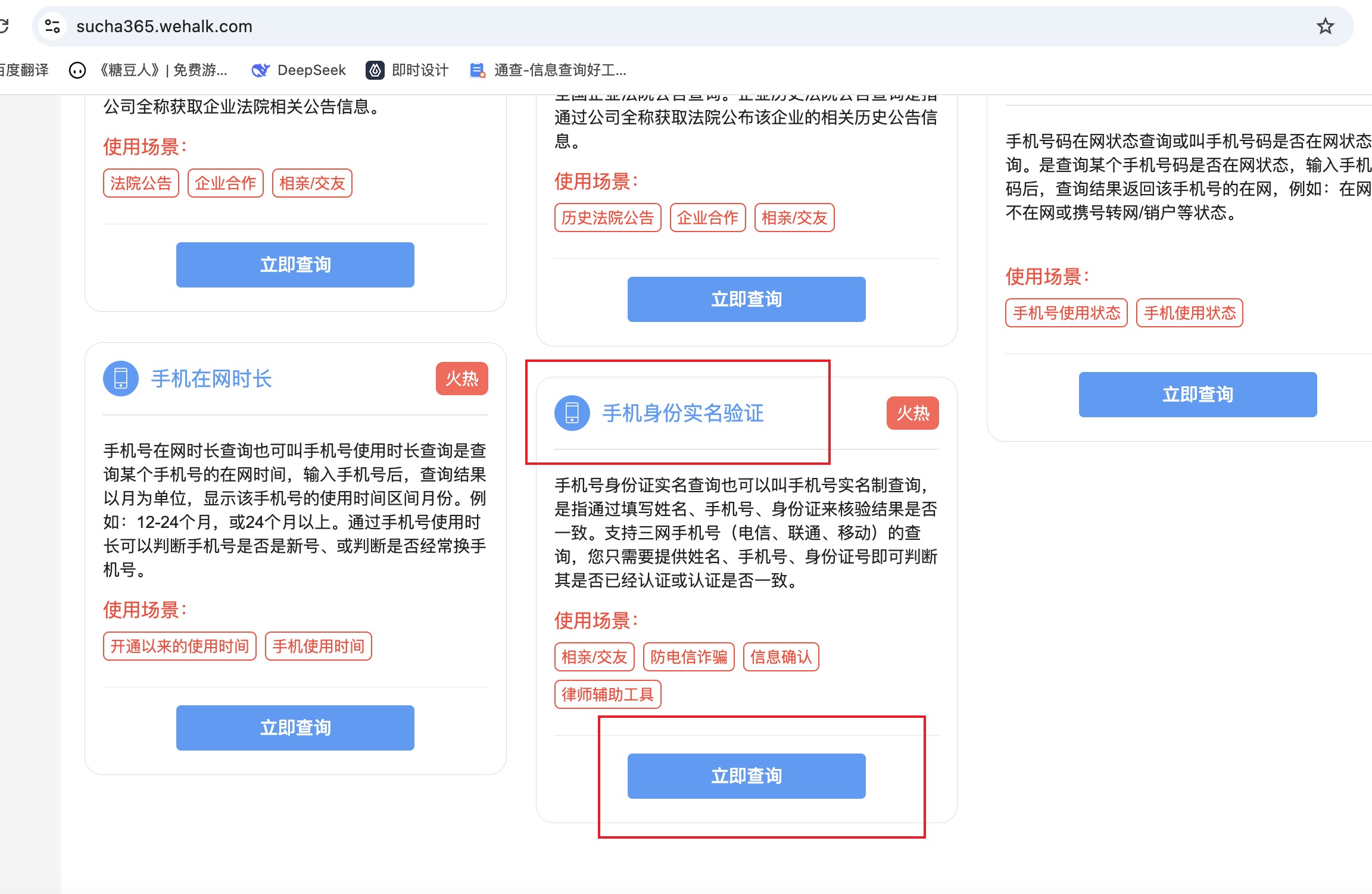Image resolution: width=1372 pixels, height=894 pixels.
Task: Click 立即查询 under 法院公告 card
Action: 295,265
